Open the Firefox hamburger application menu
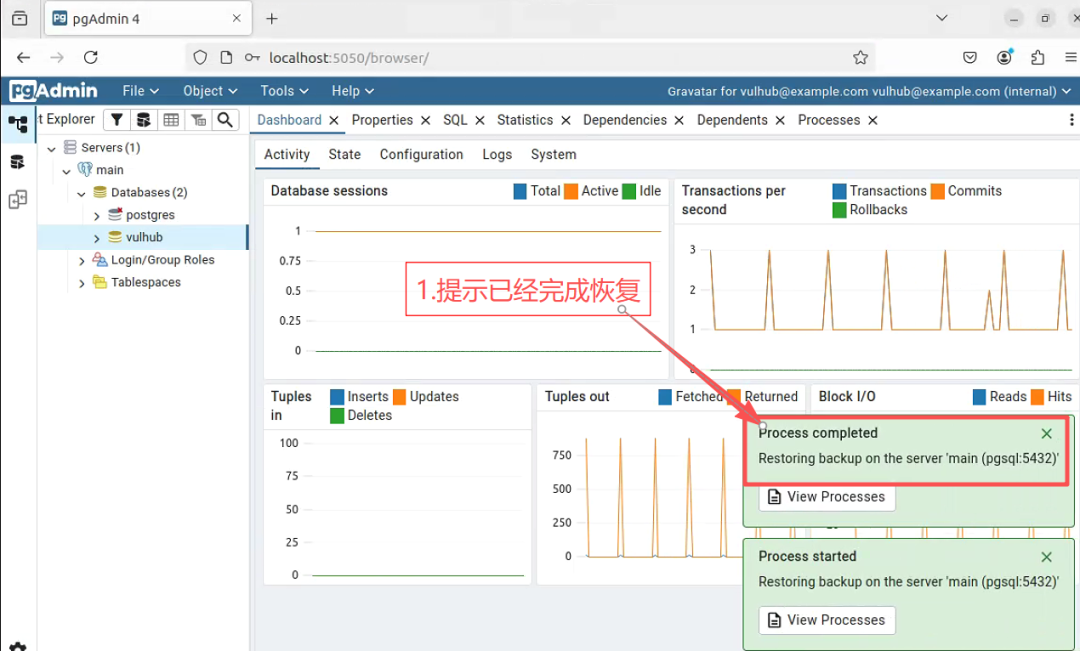Viewport: 1080px width, 651px height. click(x=1071, y=58)
